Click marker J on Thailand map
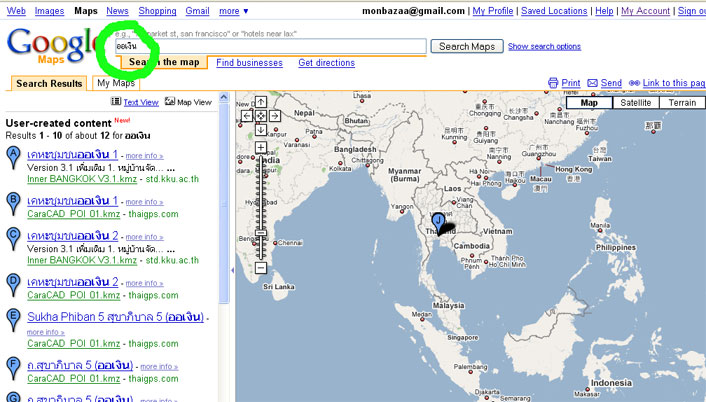The image size is (706, 402). (x=438, y=221)
